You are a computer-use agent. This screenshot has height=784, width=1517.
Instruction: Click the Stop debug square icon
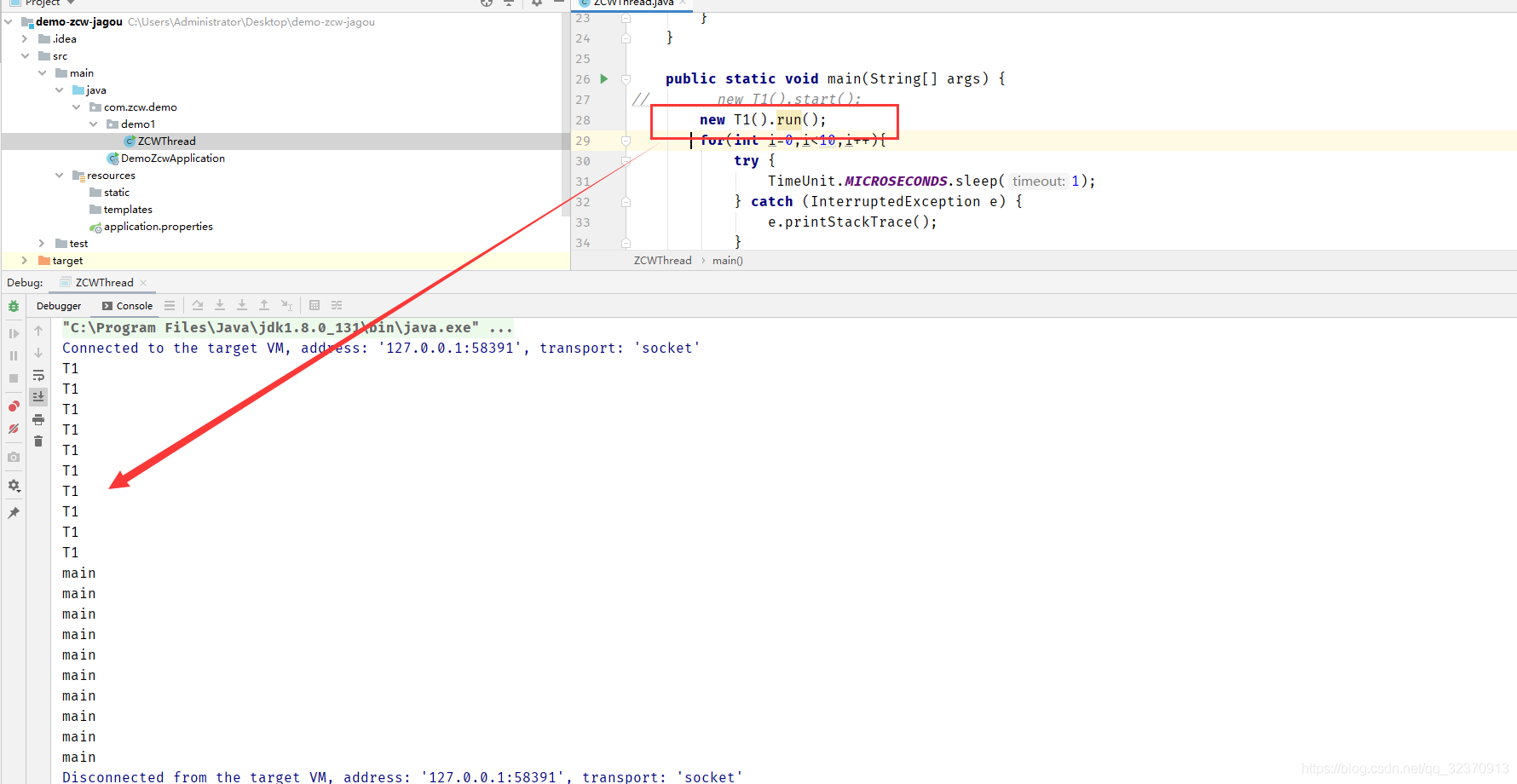coord(14,378)
